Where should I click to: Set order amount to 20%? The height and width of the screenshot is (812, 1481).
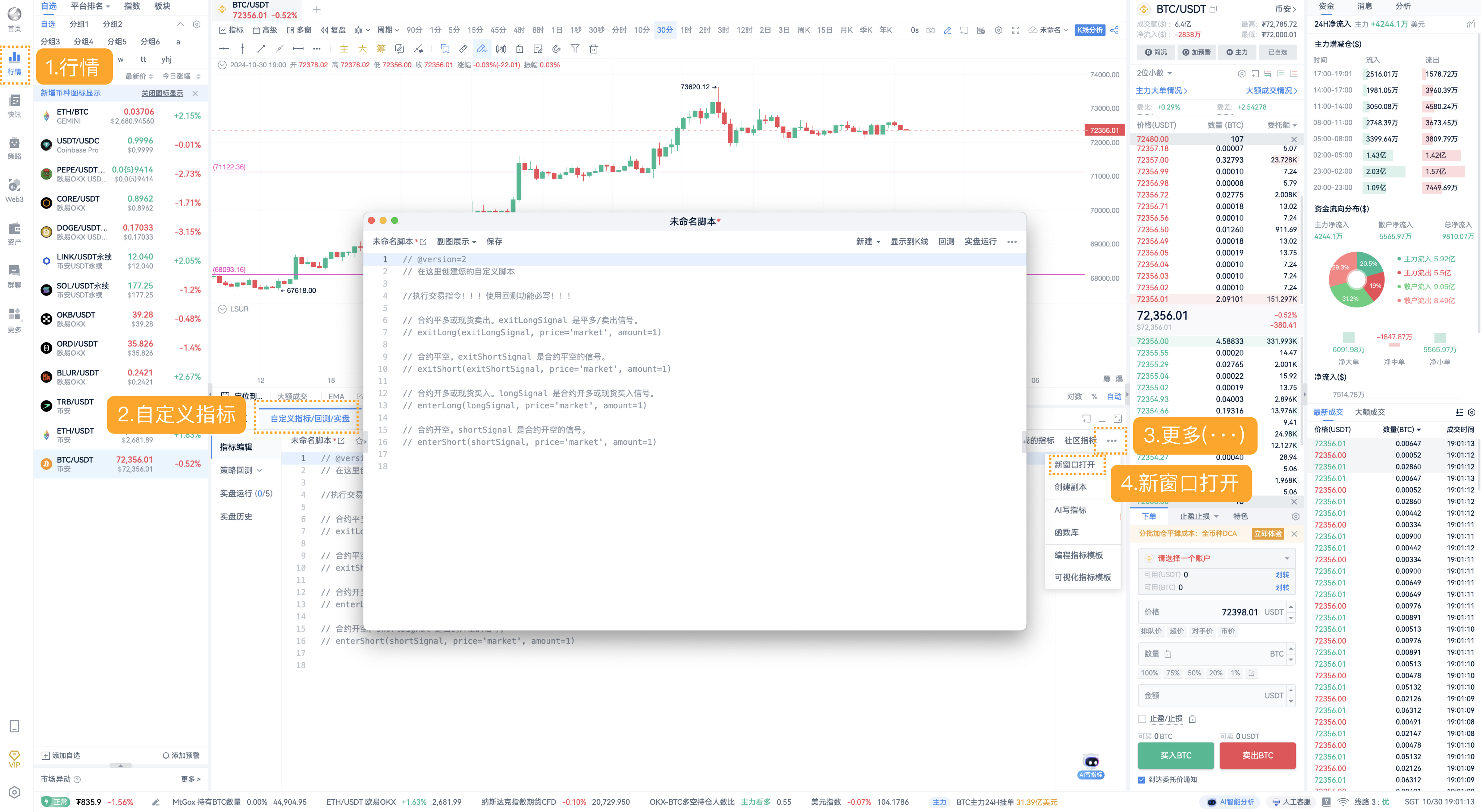tap(1215, 673)
